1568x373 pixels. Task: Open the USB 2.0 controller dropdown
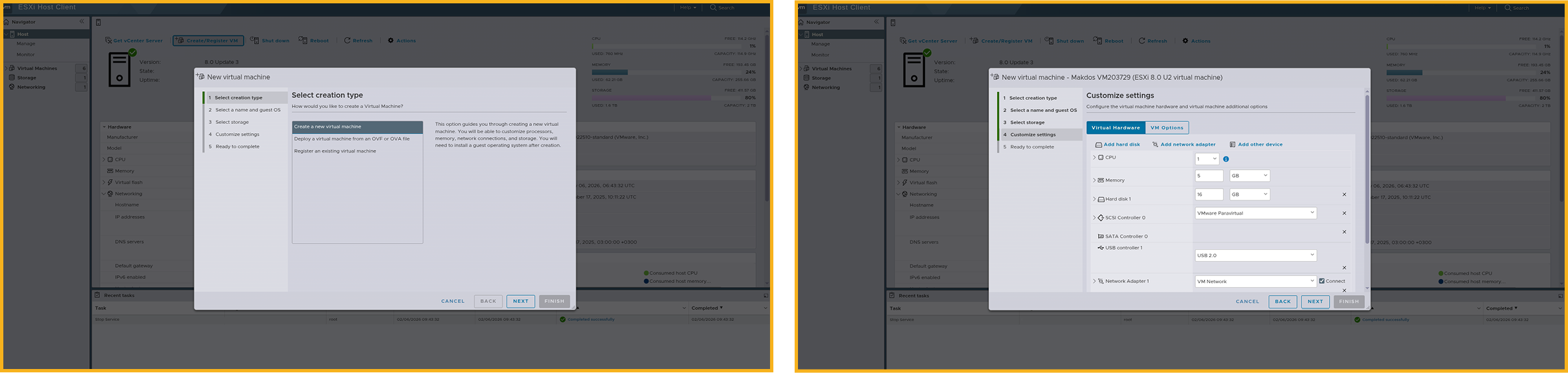1255,255
